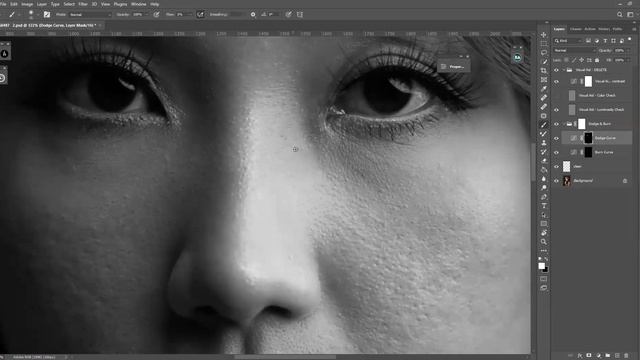Change screen mode icon
Screen dimensions: 640x360
544,288
